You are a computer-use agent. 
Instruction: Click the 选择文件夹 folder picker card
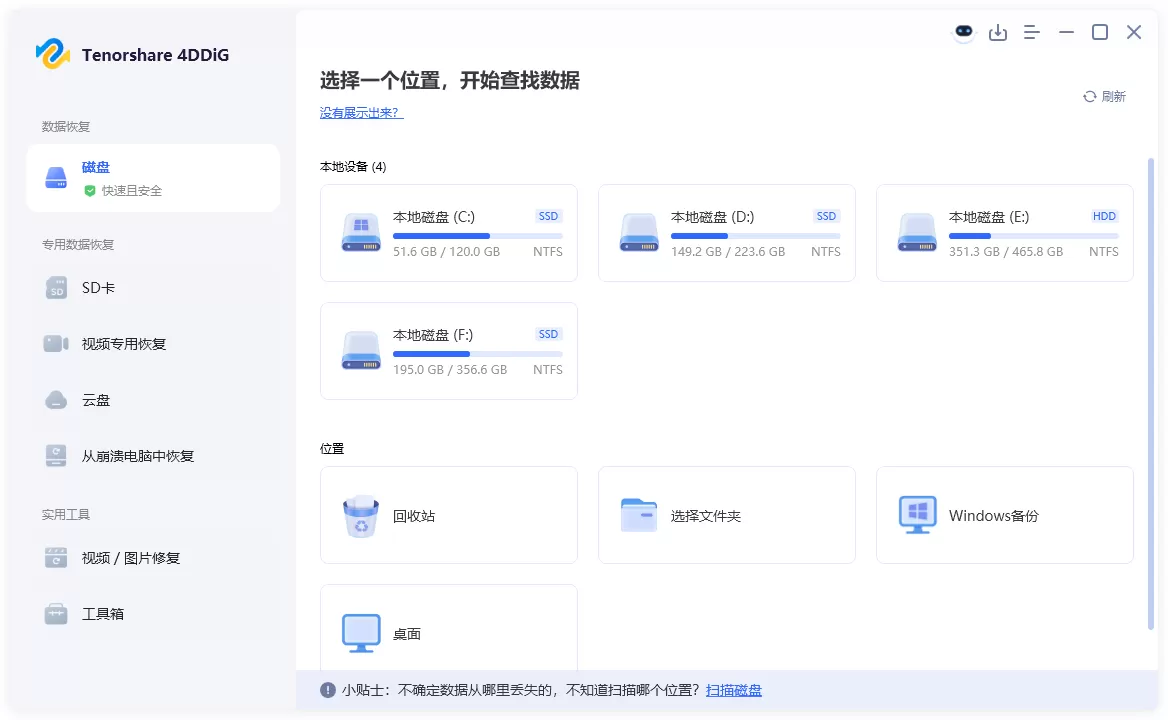coord(726,515)
